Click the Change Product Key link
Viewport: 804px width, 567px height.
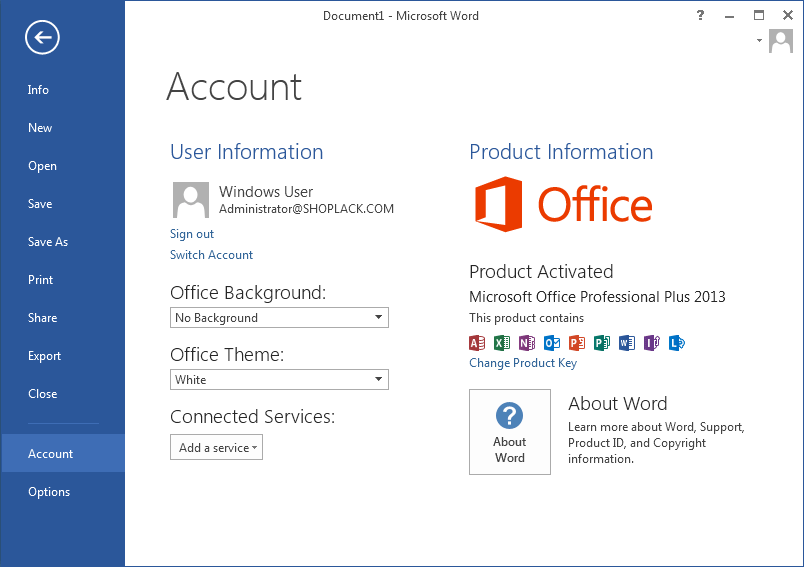[523, 363]
